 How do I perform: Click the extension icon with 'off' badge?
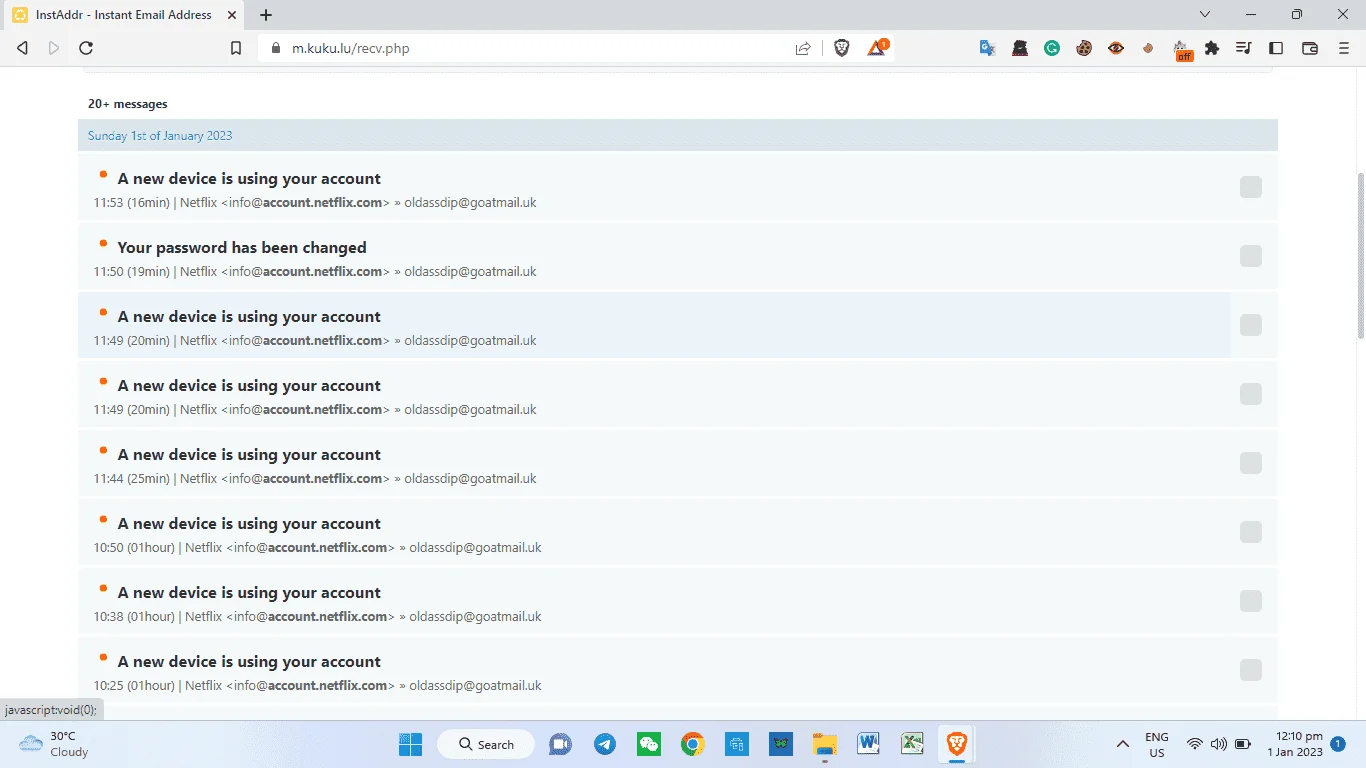click(x=1182, y=50)
